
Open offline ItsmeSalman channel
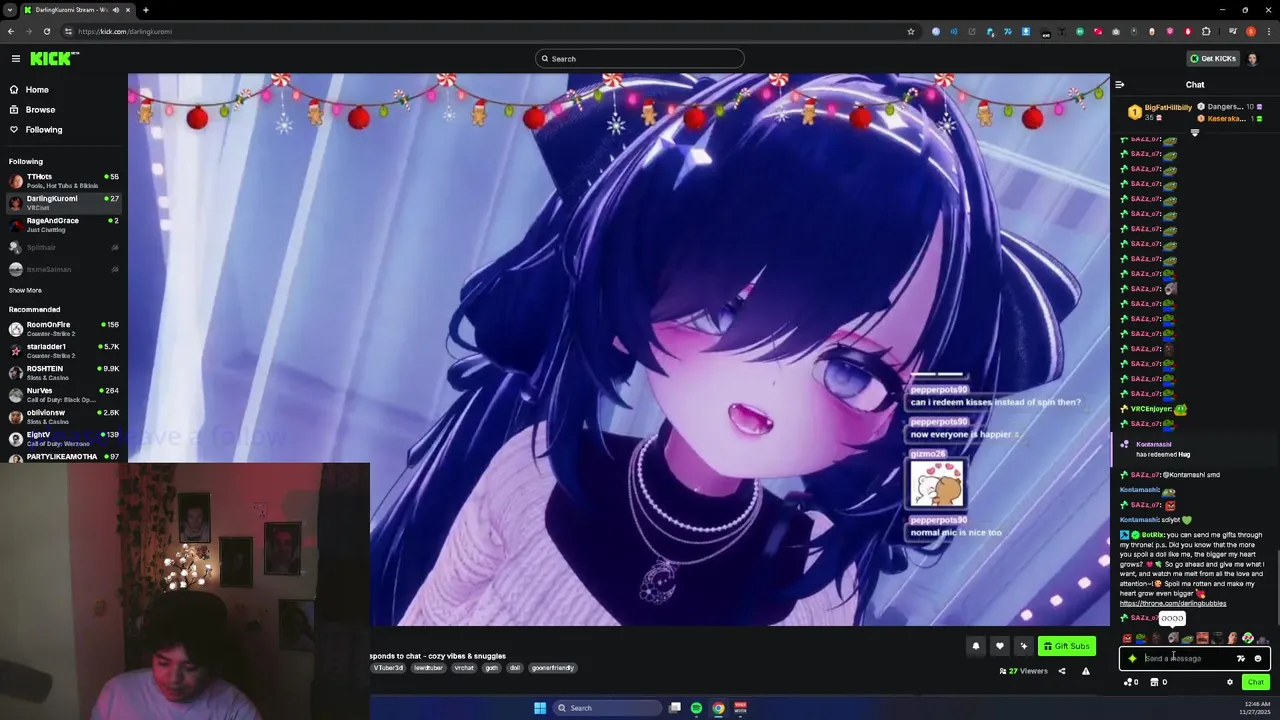(64, 269)
